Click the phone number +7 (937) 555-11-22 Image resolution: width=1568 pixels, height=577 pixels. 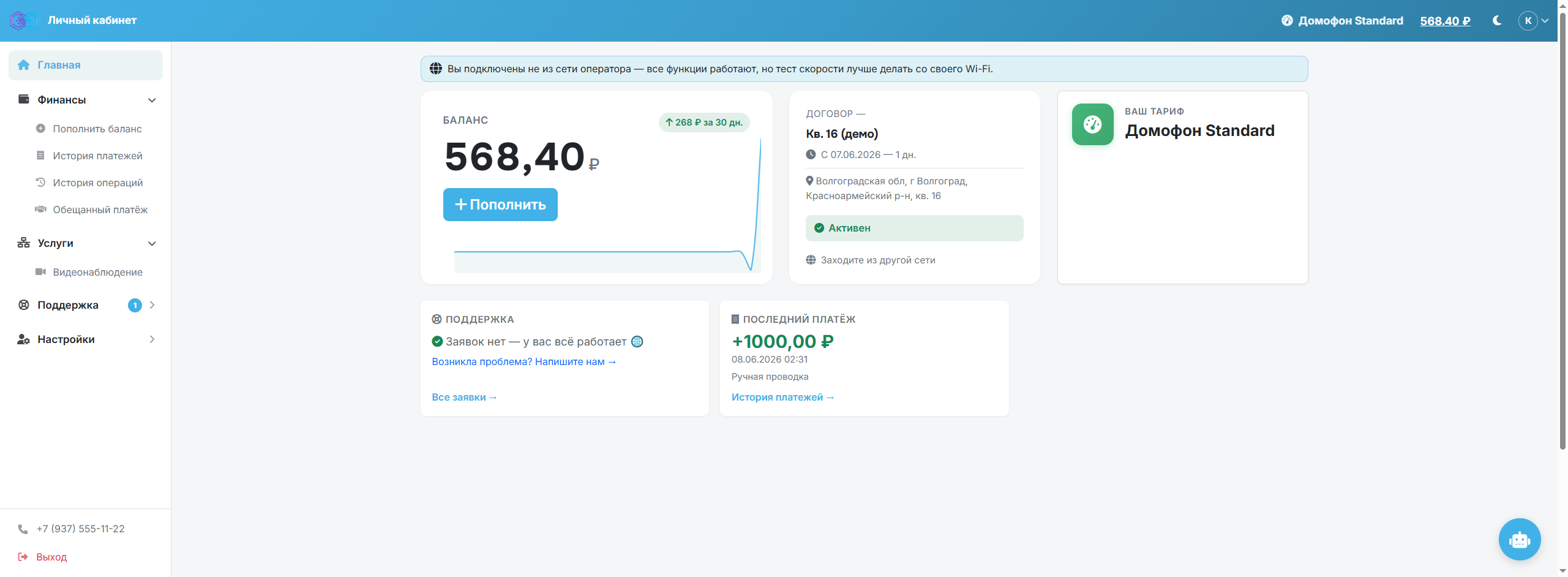pyautogui.click(x=80, y=529)
